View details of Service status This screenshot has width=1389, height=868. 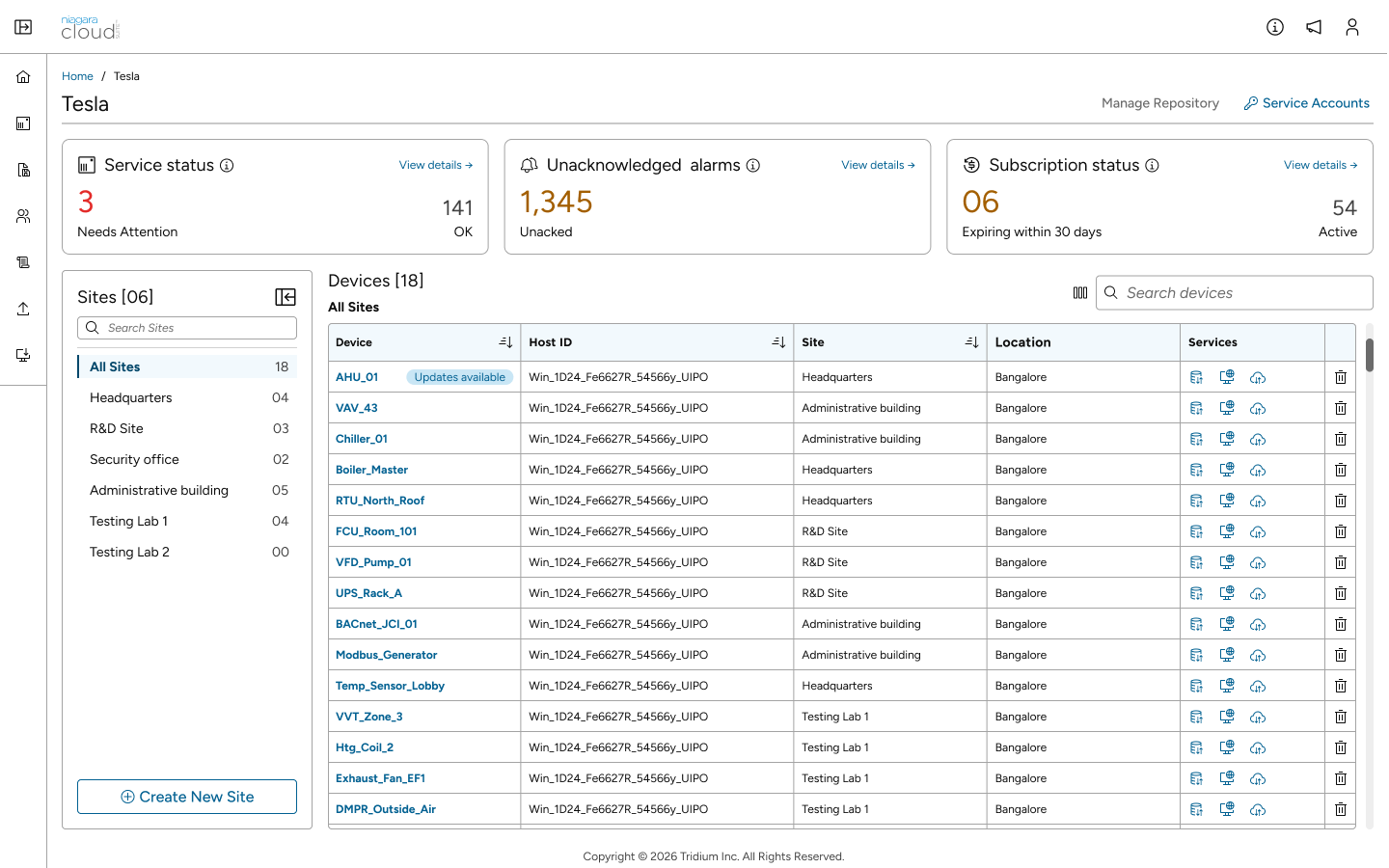pyautogui.click(x=436, y=165)
